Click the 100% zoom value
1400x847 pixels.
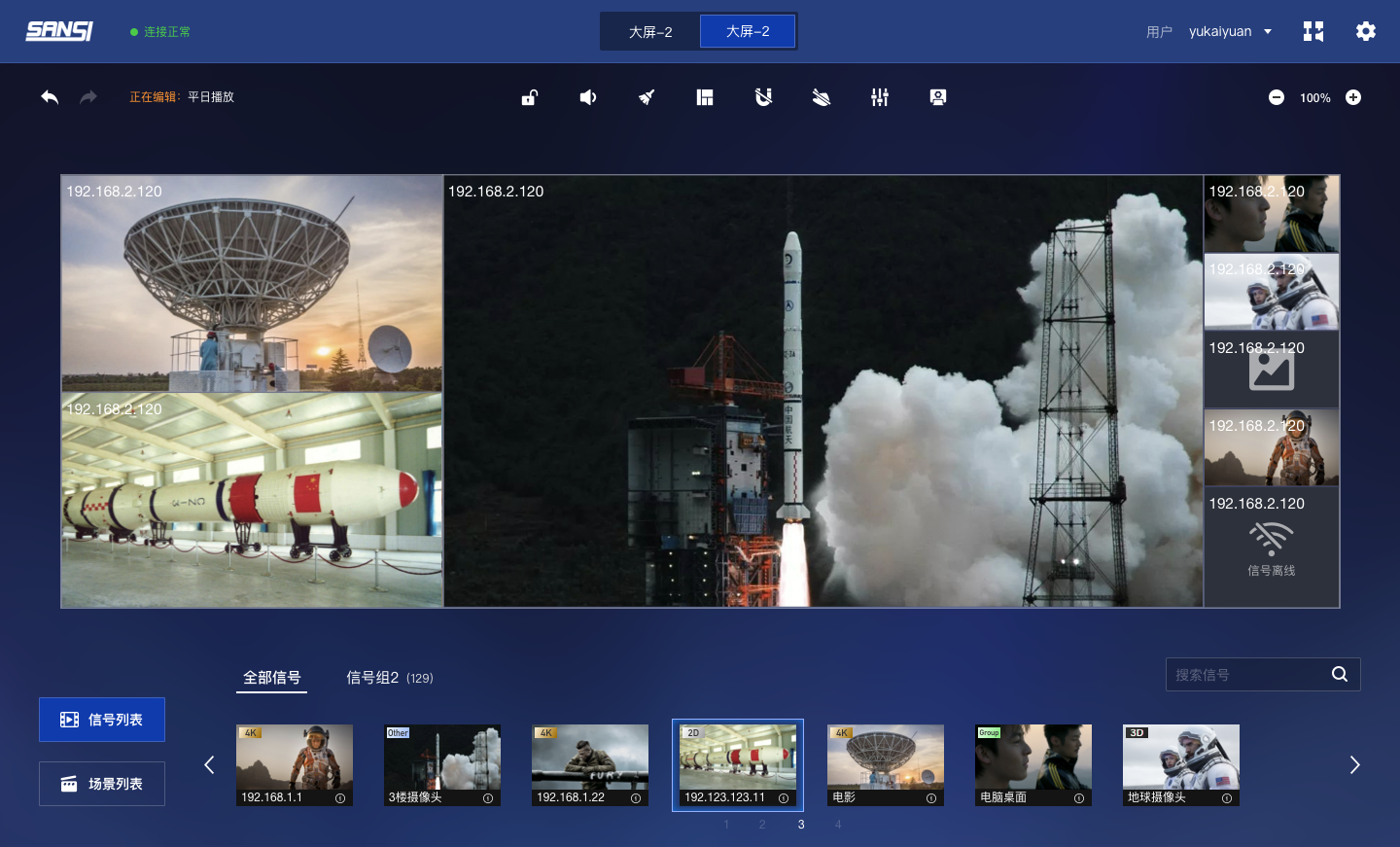click(1315, 98)
